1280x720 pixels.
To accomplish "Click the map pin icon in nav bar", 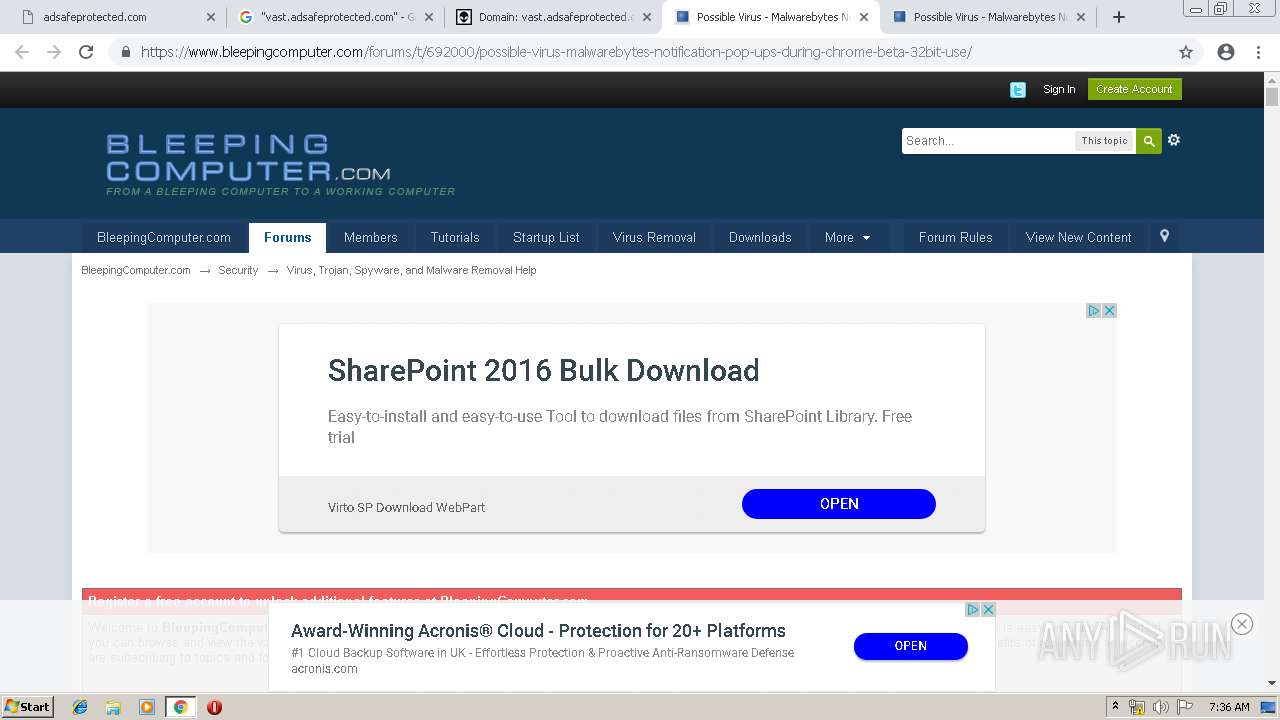I will pyautogui.click(x=1164, y=237).
